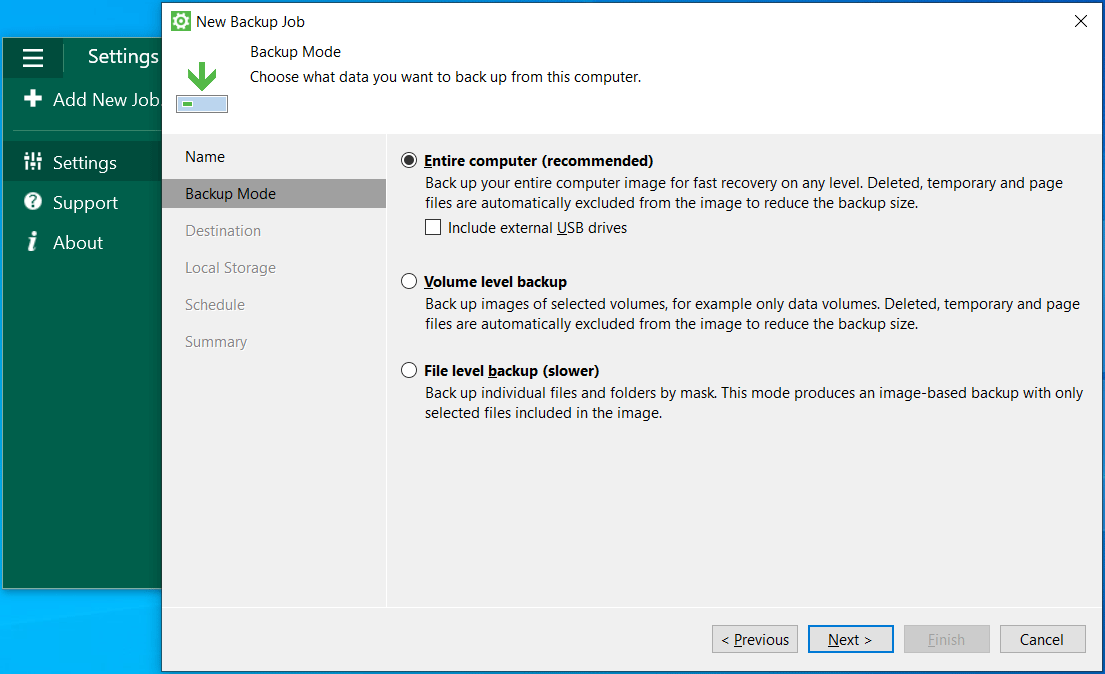This screenshot has height=674, width=1105.
Task: Click the File level backup description text
Action: tap(753, 403)
